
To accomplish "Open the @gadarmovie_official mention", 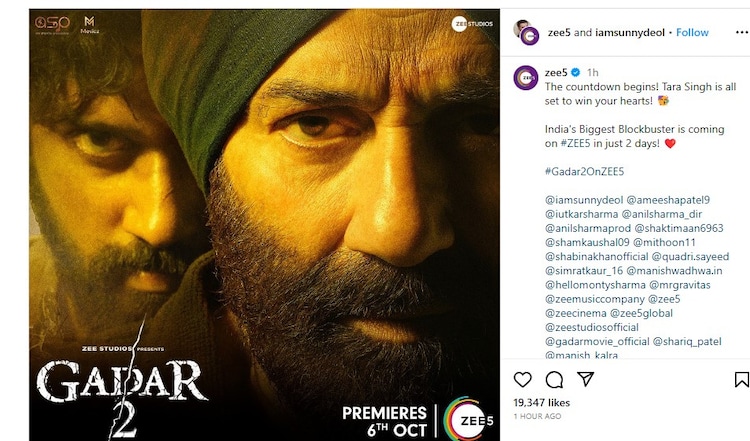I will 597,341.
